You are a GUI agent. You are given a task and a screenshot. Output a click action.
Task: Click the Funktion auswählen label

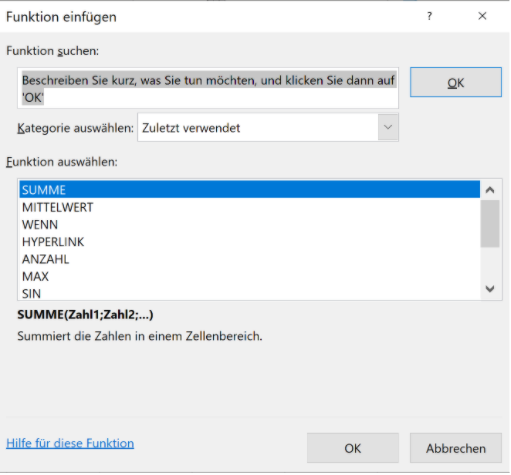click(x=62, y=162)
